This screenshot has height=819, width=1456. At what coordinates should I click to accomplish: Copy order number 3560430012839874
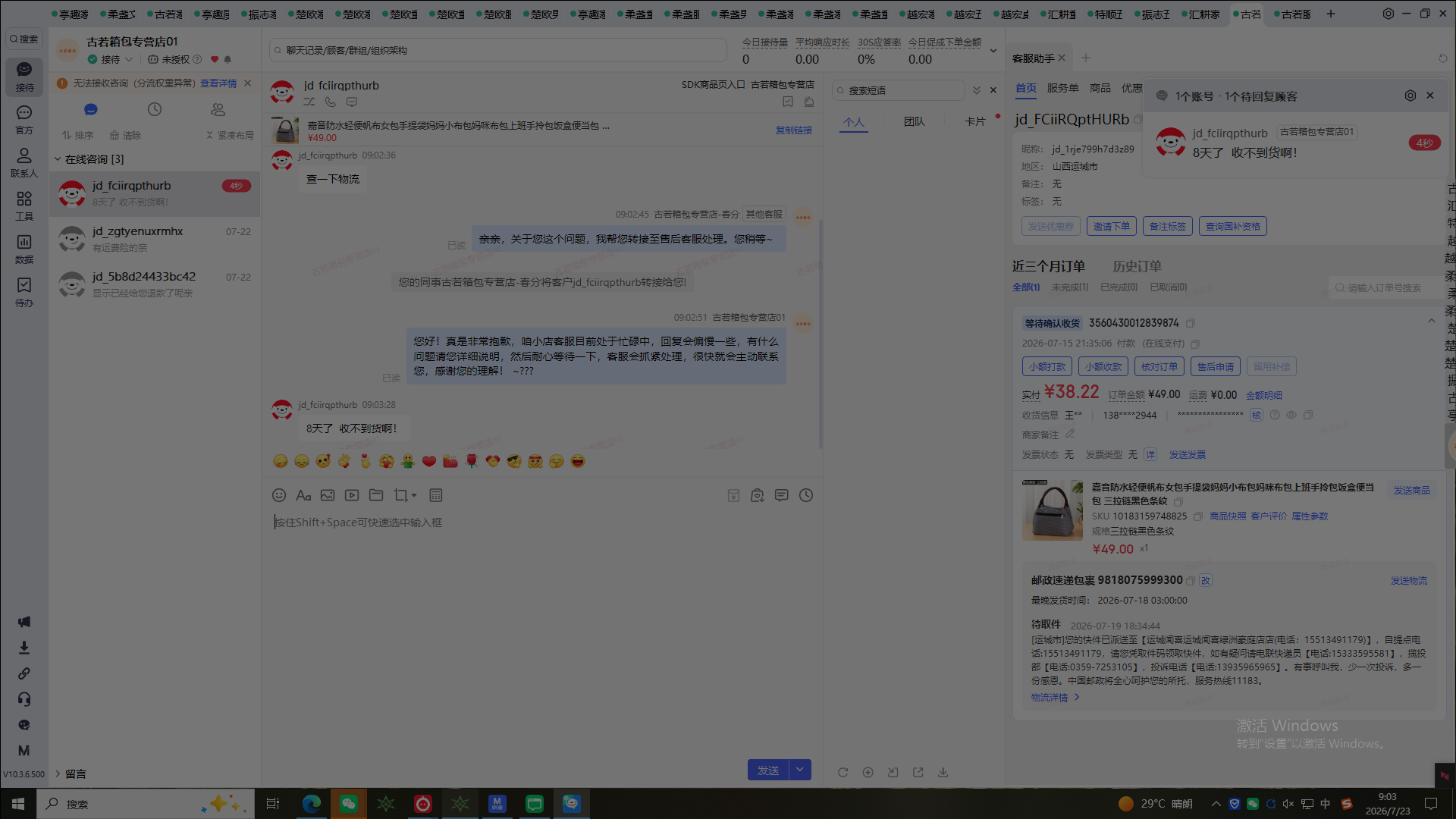point(1191,323)
